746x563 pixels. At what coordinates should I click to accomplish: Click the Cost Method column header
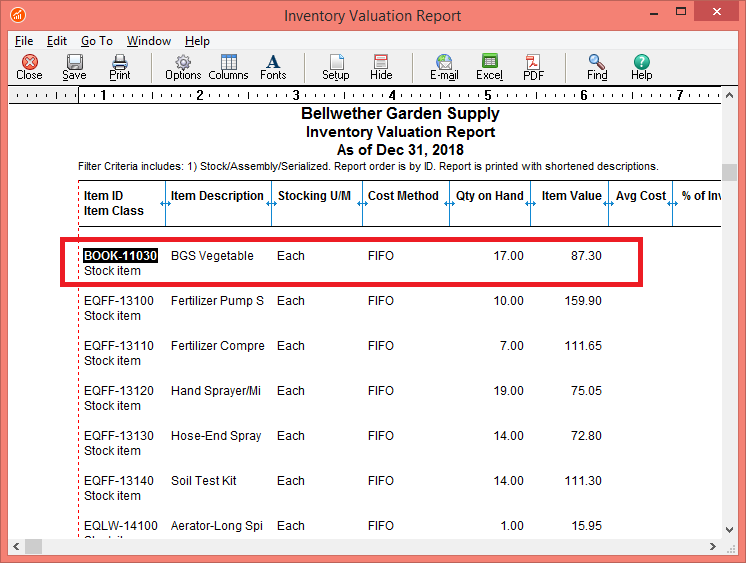(x=403, y=196)
